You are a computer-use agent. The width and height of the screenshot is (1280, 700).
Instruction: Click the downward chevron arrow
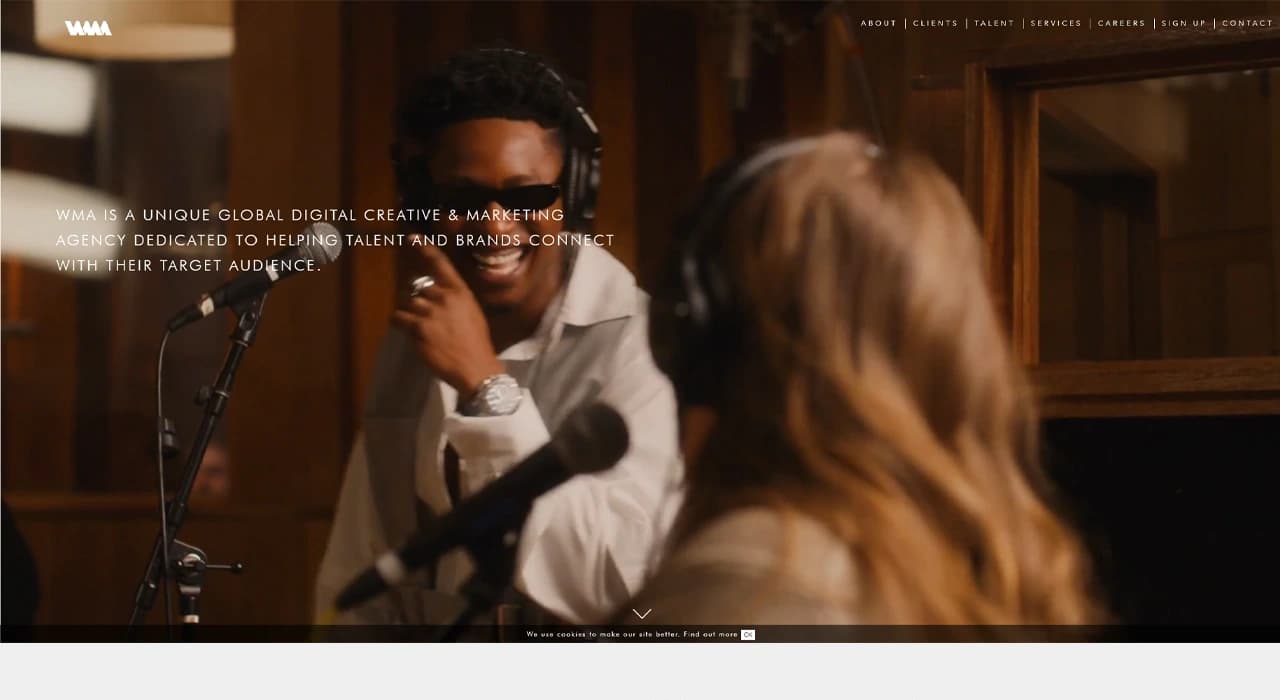pyautogui.click(x=642, y=614)
